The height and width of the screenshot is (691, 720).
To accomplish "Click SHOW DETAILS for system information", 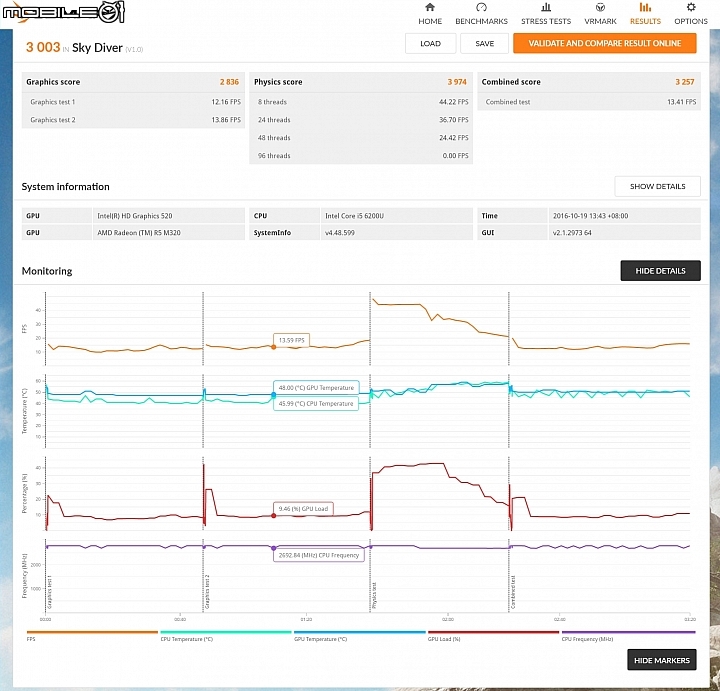I will [x=657, y=186].
